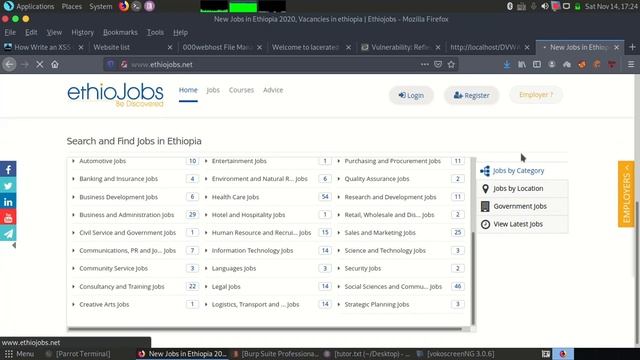This screenshot has width=640, height=360.
Task: Open Twitter share sidebar icon
Action: point(8,185)
